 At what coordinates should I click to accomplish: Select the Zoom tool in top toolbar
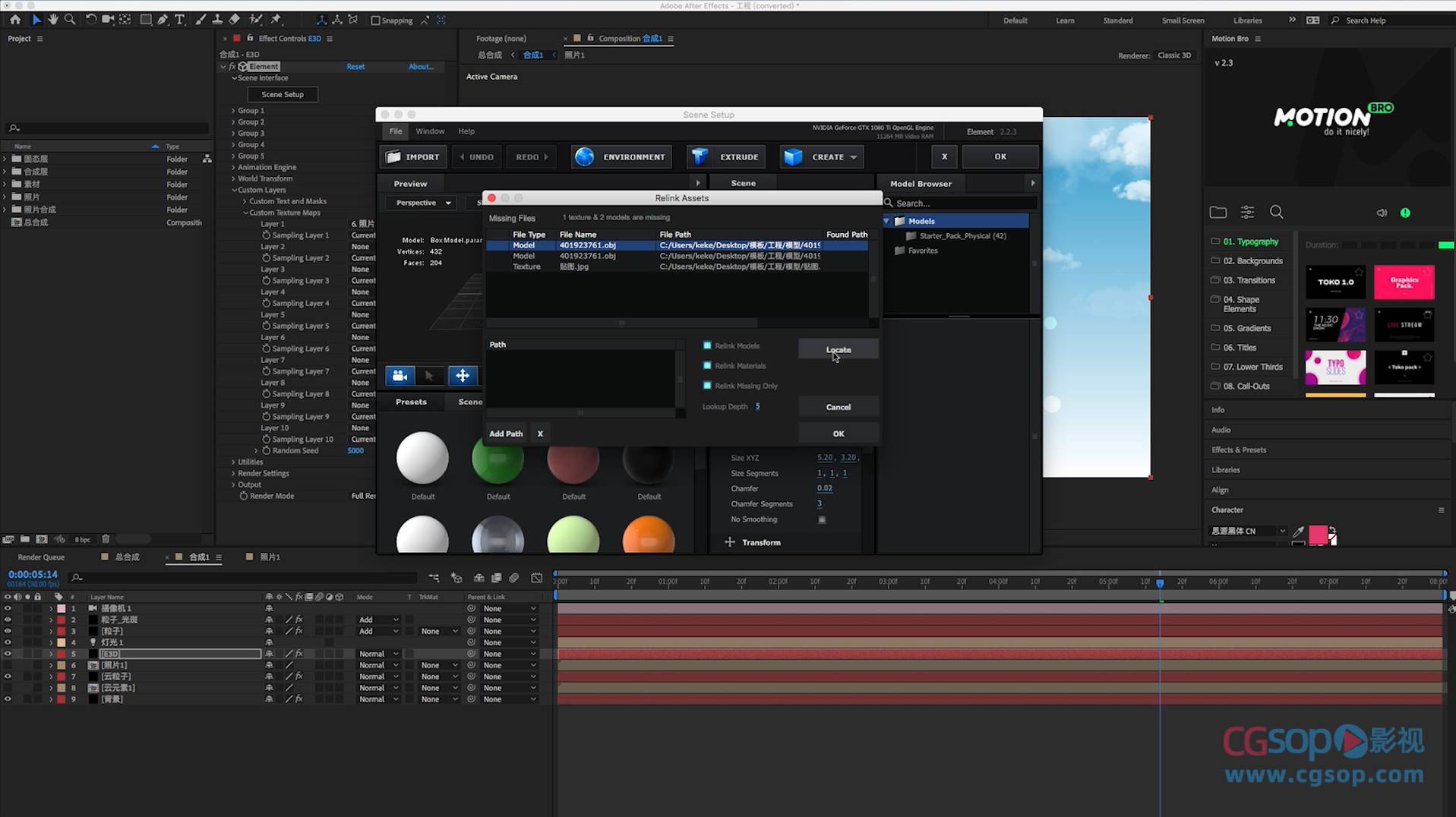(70, 20)
